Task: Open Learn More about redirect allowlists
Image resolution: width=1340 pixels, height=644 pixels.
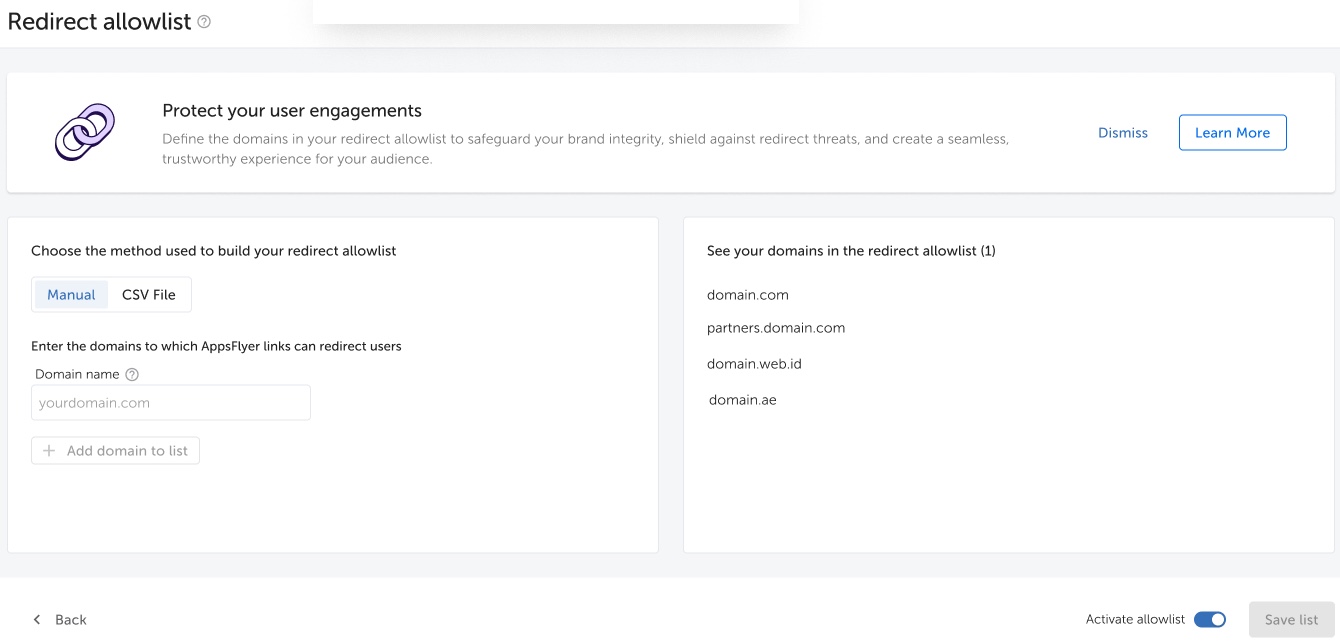Action: point(1232,132)
